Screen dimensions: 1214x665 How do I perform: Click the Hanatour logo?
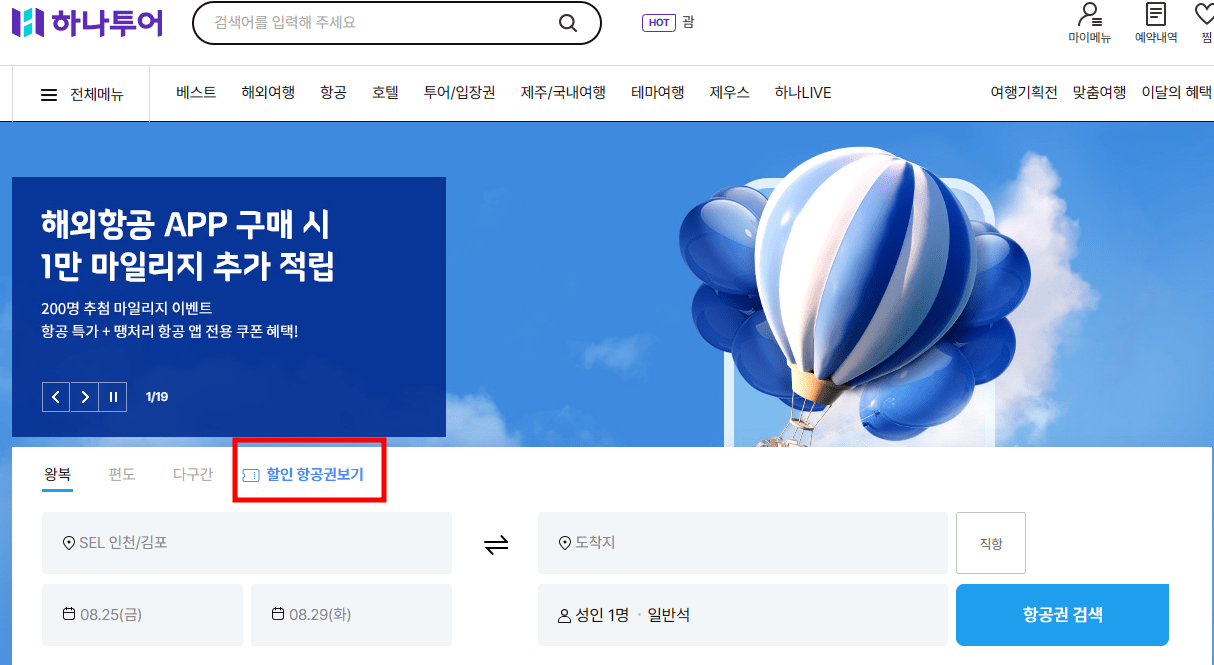tap(87, 23)
